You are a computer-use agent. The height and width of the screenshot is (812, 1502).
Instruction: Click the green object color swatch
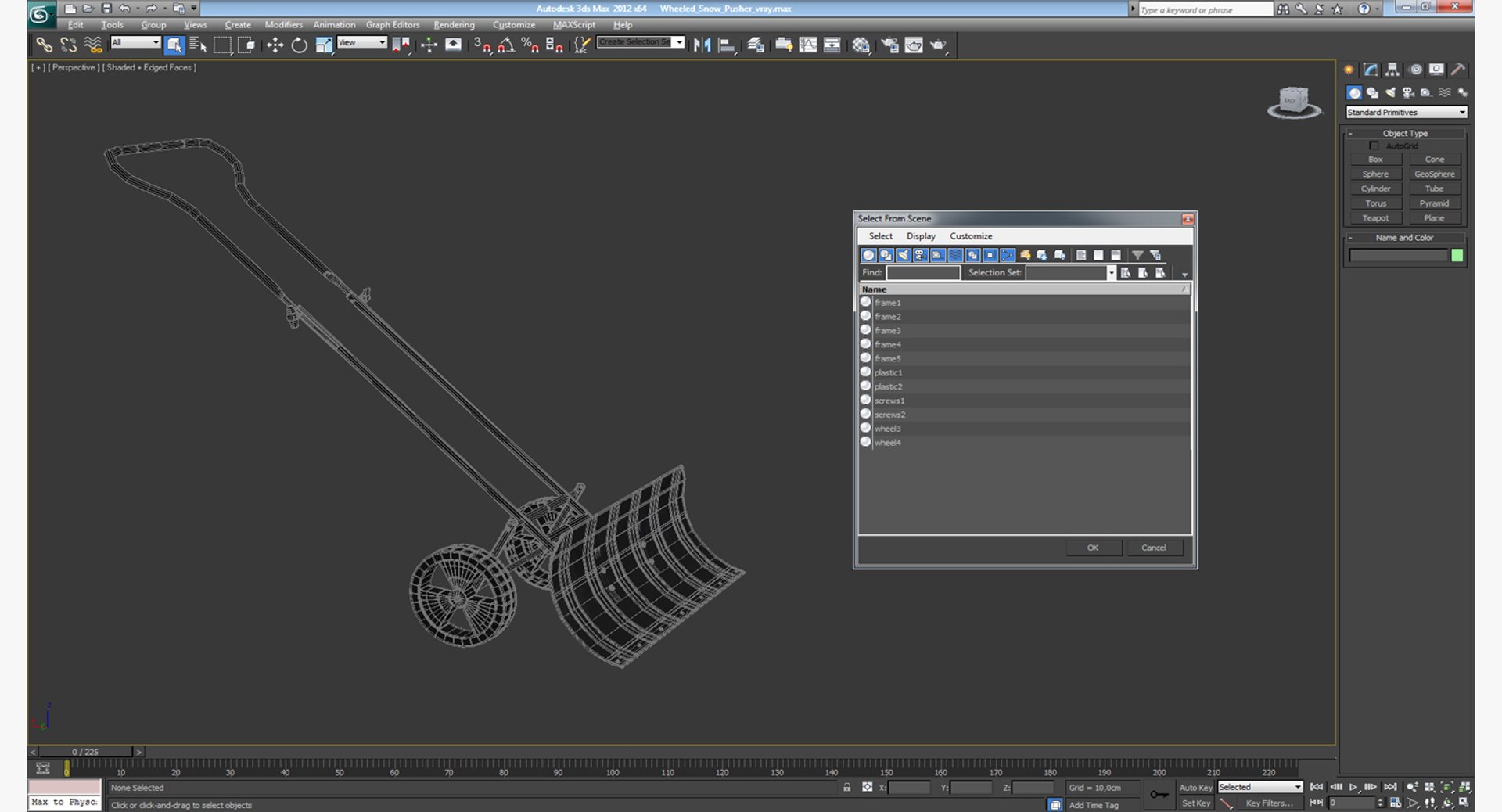click(1457, 255)
